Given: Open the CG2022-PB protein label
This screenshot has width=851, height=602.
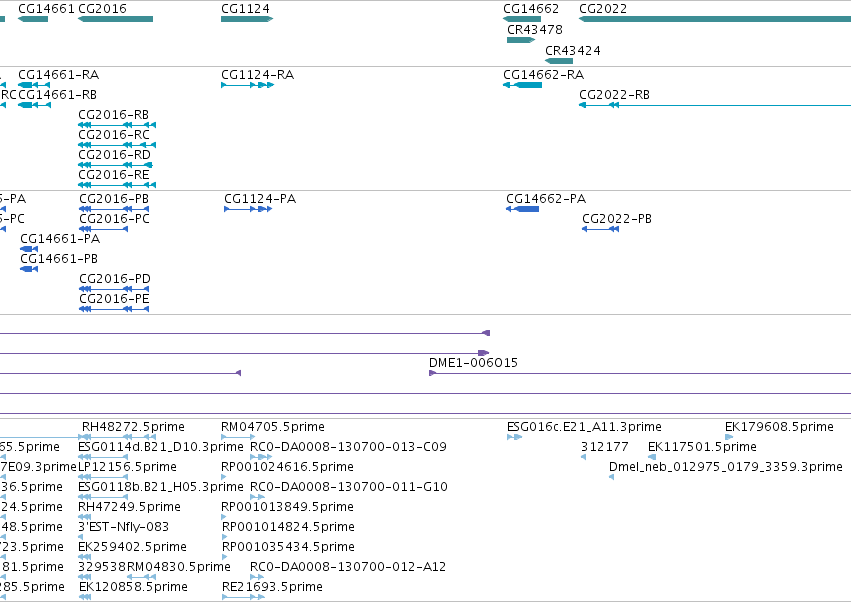Looking at the screenshot, I should (x=617, y=219).
